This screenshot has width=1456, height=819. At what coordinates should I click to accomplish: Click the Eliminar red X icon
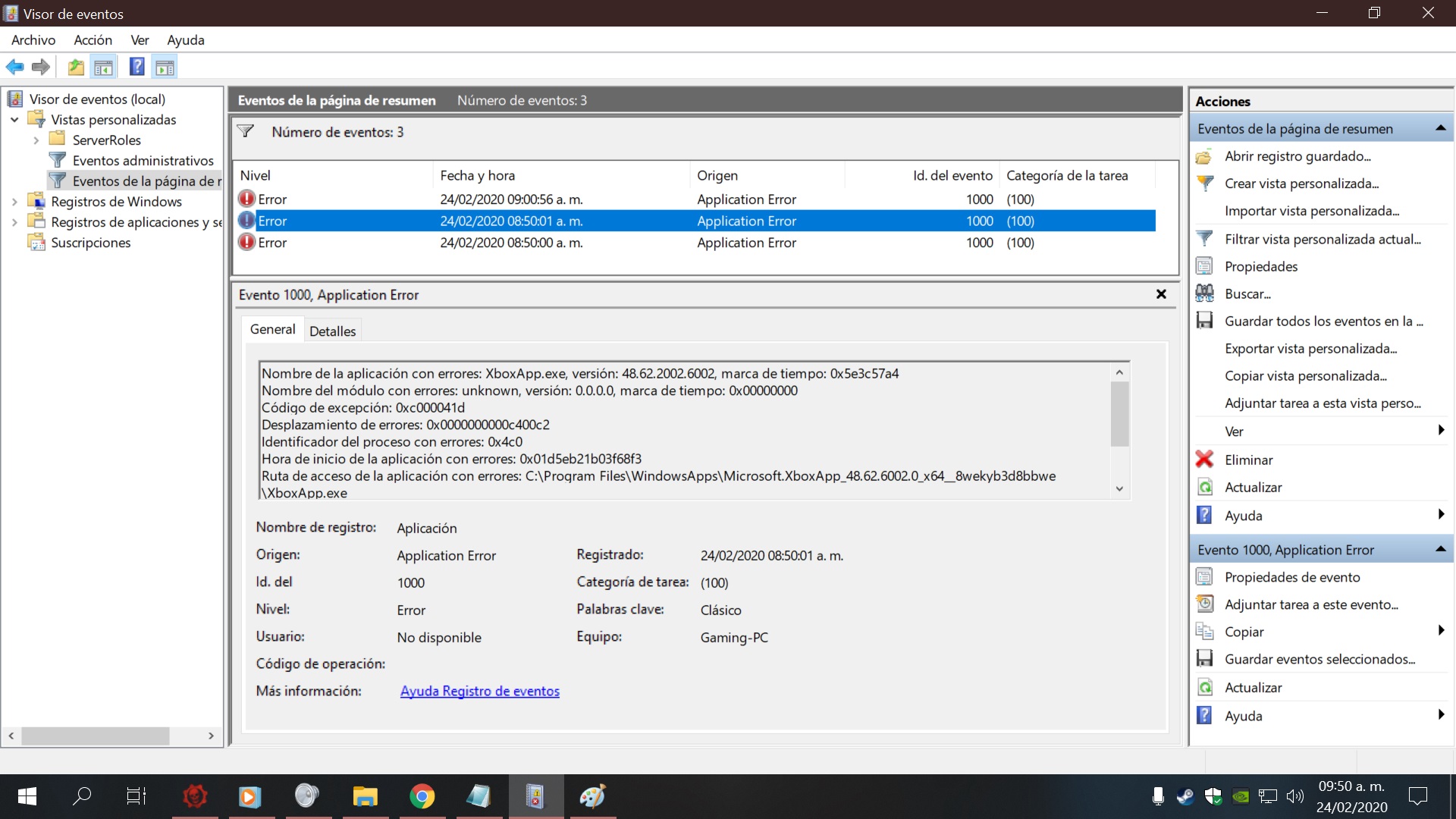[x=1204, y=460]
